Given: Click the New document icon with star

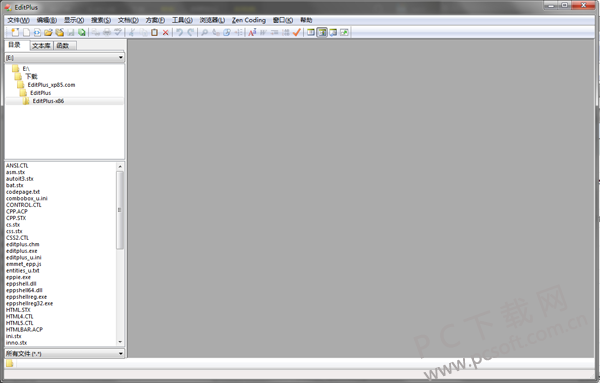Looking at the screenshot, I should coord(15,33).
